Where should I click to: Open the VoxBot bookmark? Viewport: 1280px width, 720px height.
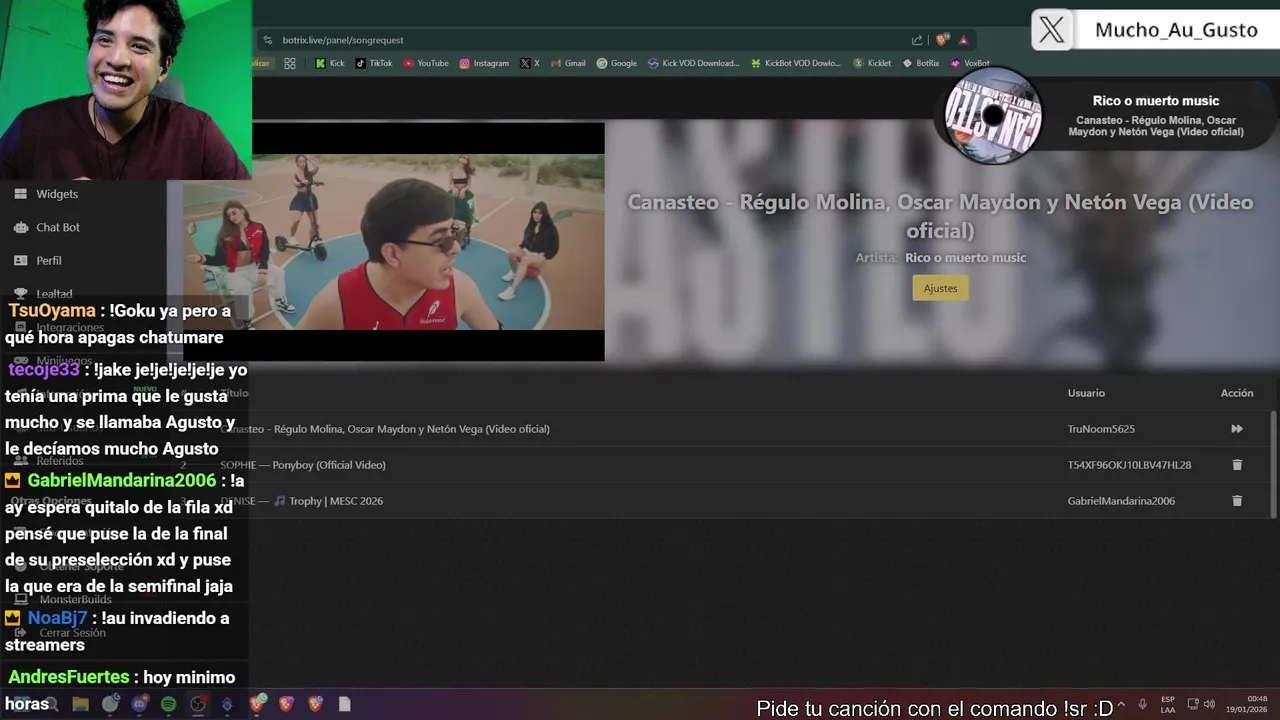point(970,63)
